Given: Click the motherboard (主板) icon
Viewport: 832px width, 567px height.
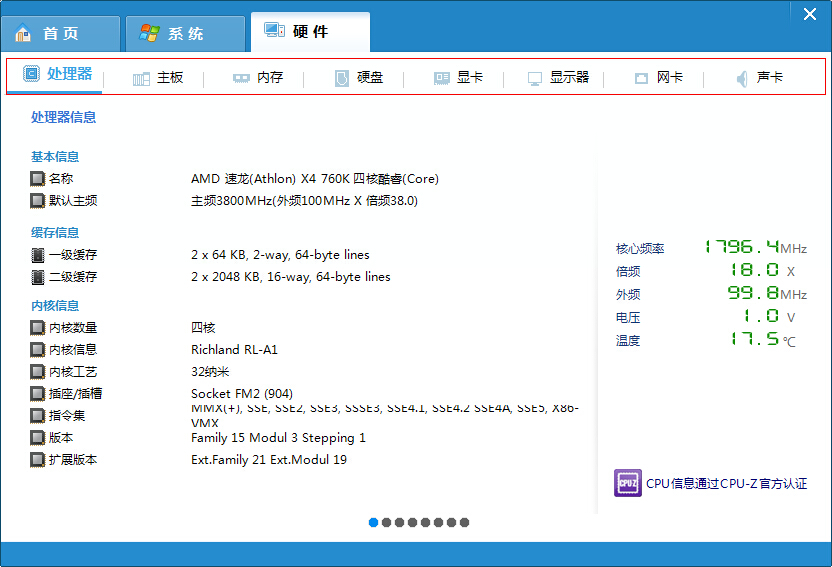Looking at the screenshot, I should [x=141, y=78].
